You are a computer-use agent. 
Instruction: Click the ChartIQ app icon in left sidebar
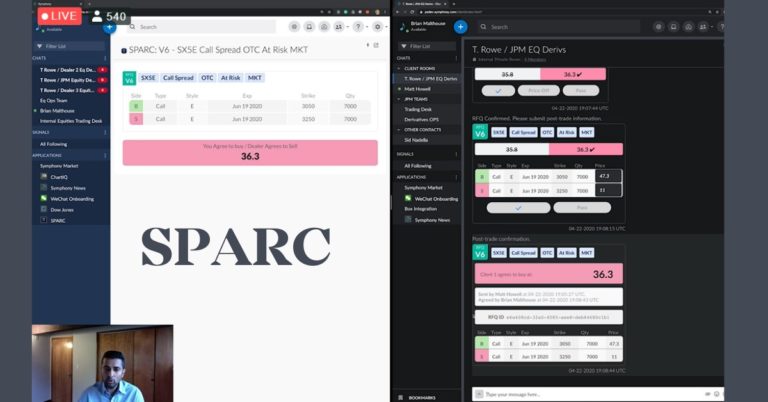click(44, 177)
